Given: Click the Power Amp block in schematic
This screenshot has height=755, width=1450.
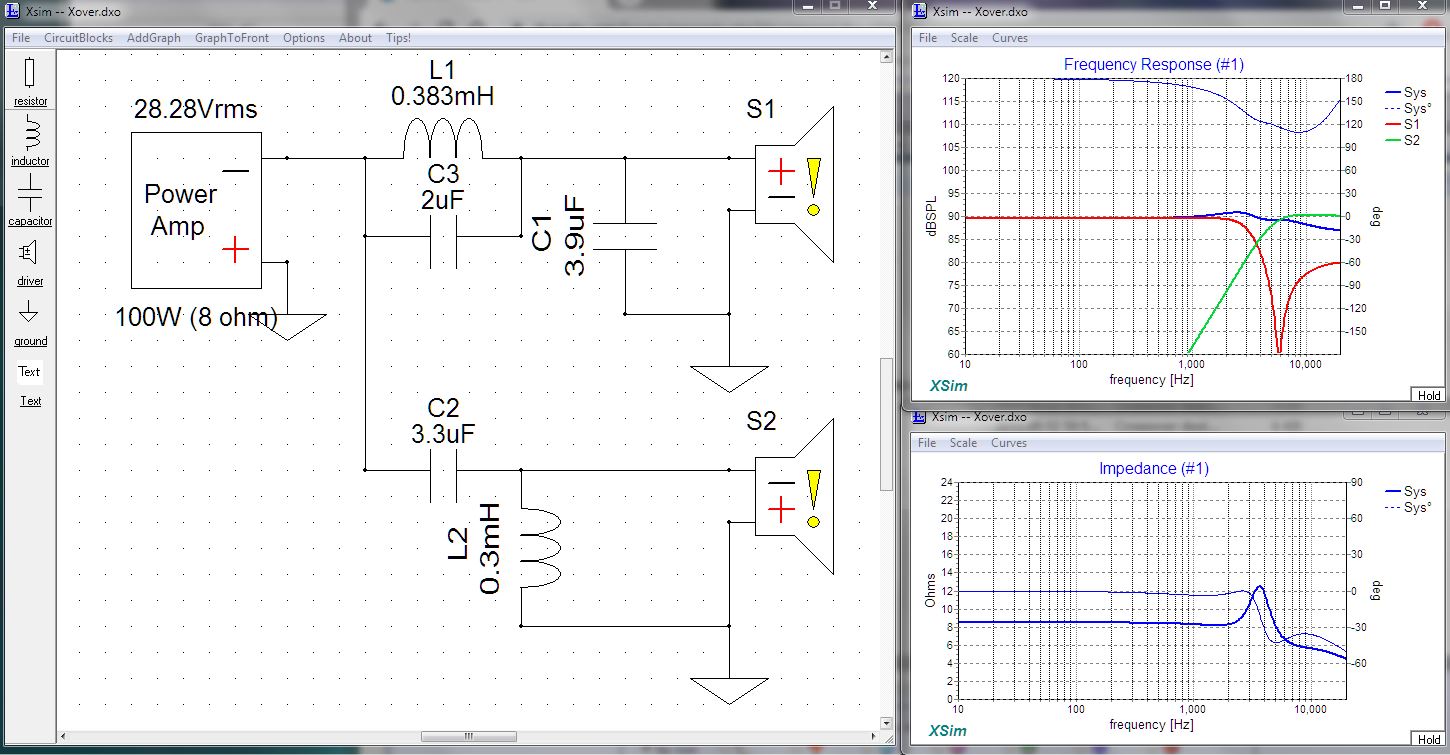Looking at the screenshot, I should click(x=197, y=211).
